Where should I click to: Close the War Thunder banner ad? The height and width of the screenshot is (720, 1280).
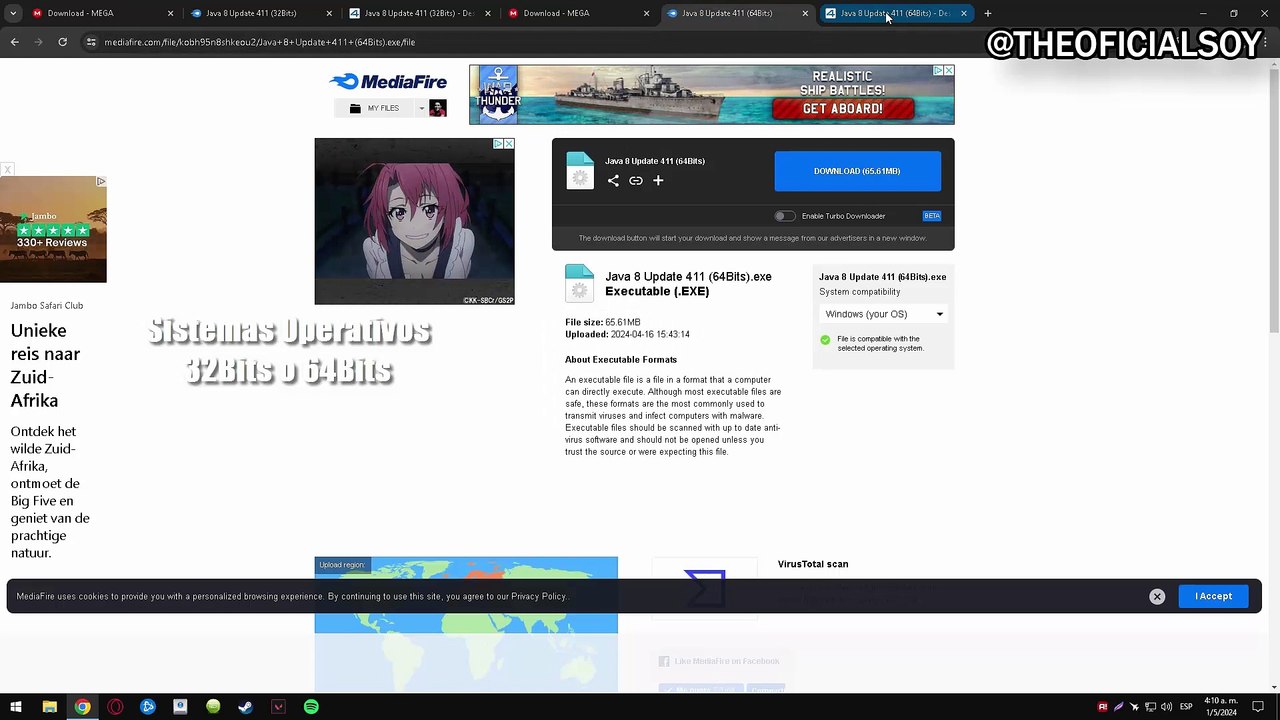click(x=949, y=71)
